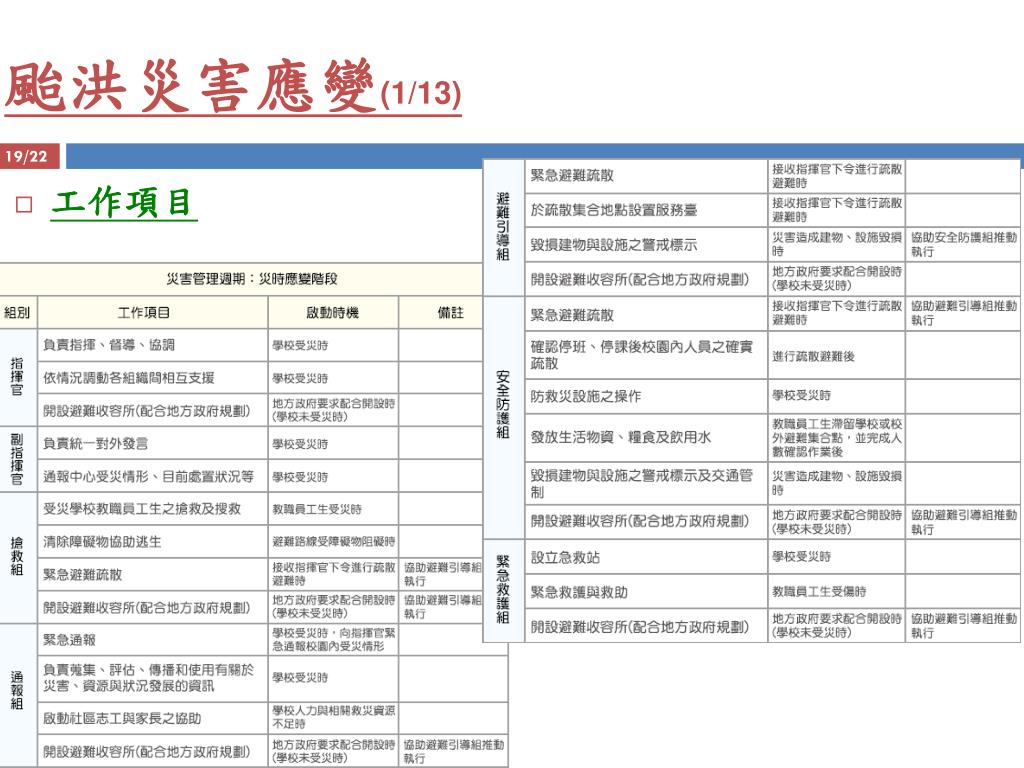Click the trigger cell 教職員工生受傷時
This screenshot has height=768, width=1024.
(837, 592)
